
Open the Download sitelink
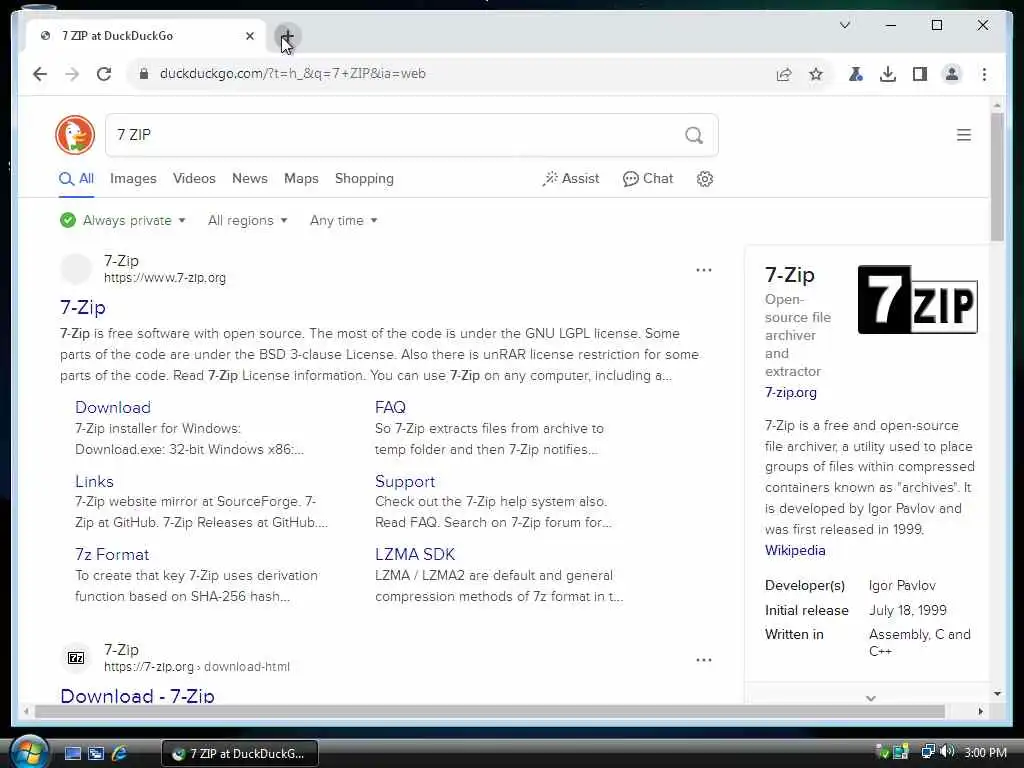(113, 408)
